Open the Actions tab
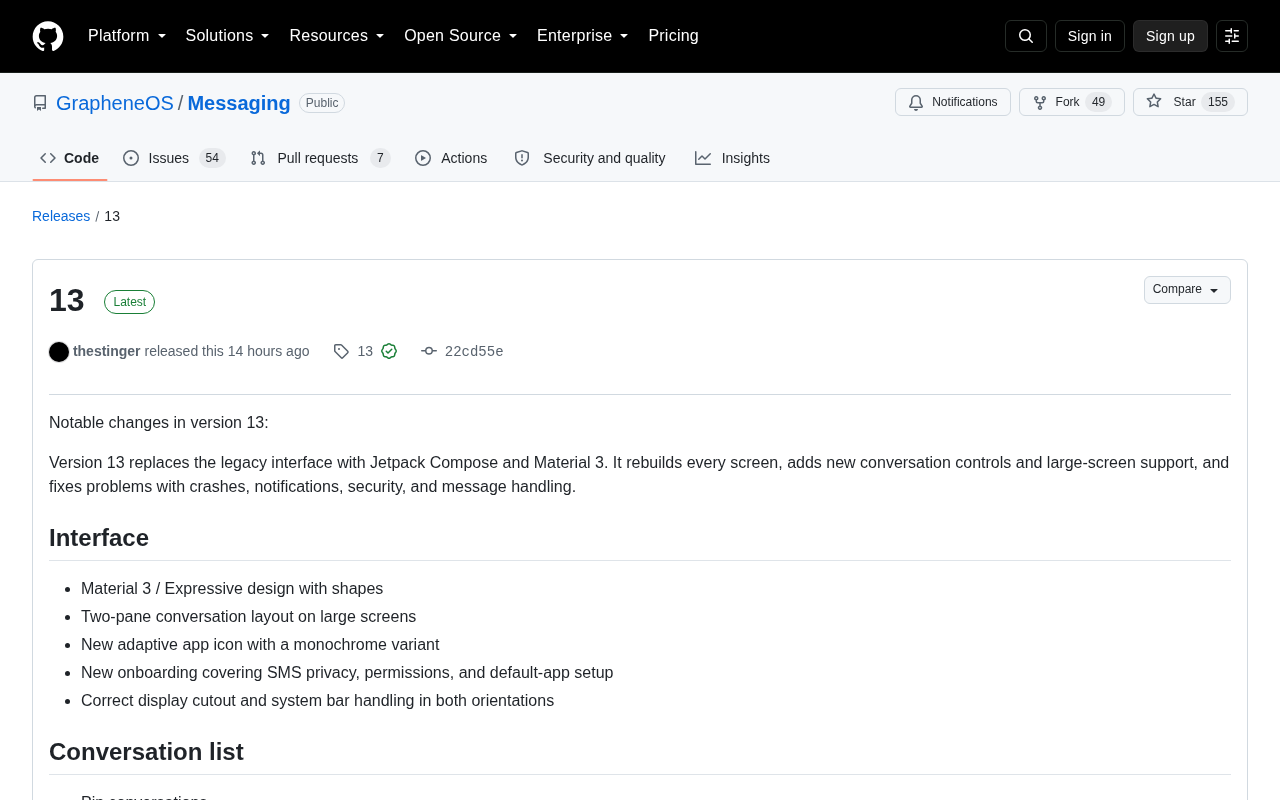This screenshot has width=1280, height=800. pos(451,158)
